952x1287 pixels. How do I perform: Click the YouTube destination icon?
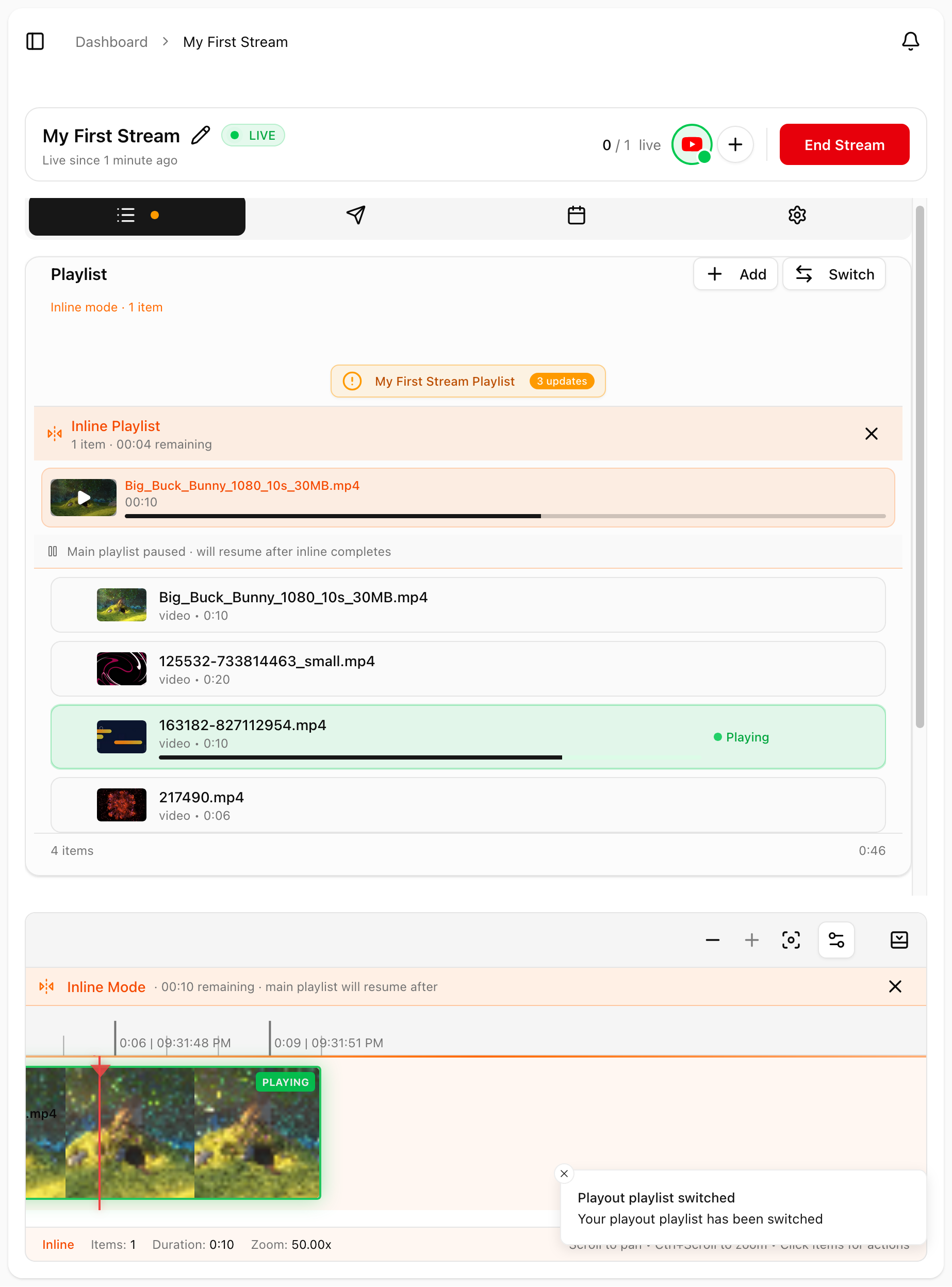(692, 144)
